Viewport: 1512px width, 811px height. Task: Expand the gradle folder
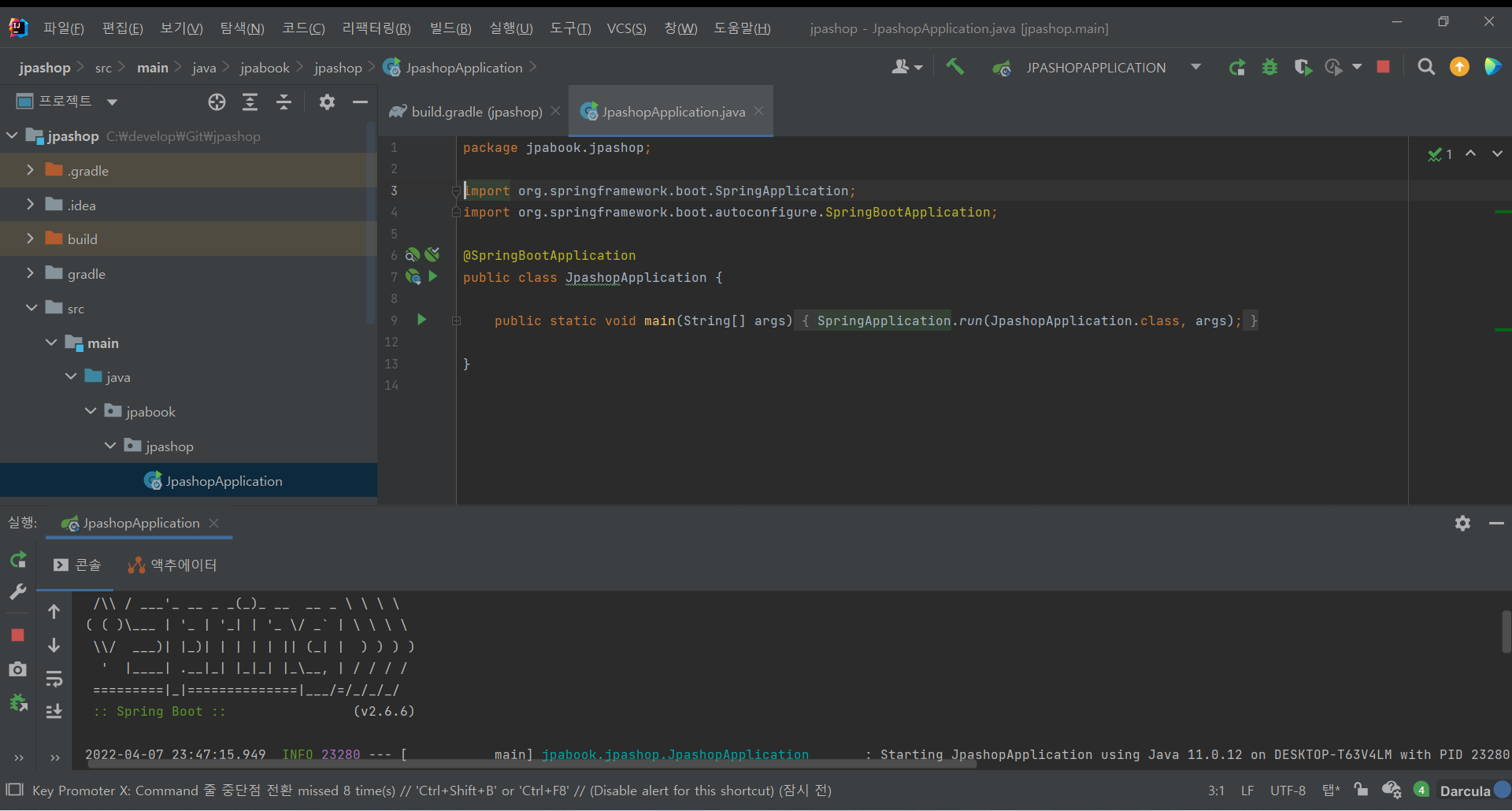click(x=30, y=273)
